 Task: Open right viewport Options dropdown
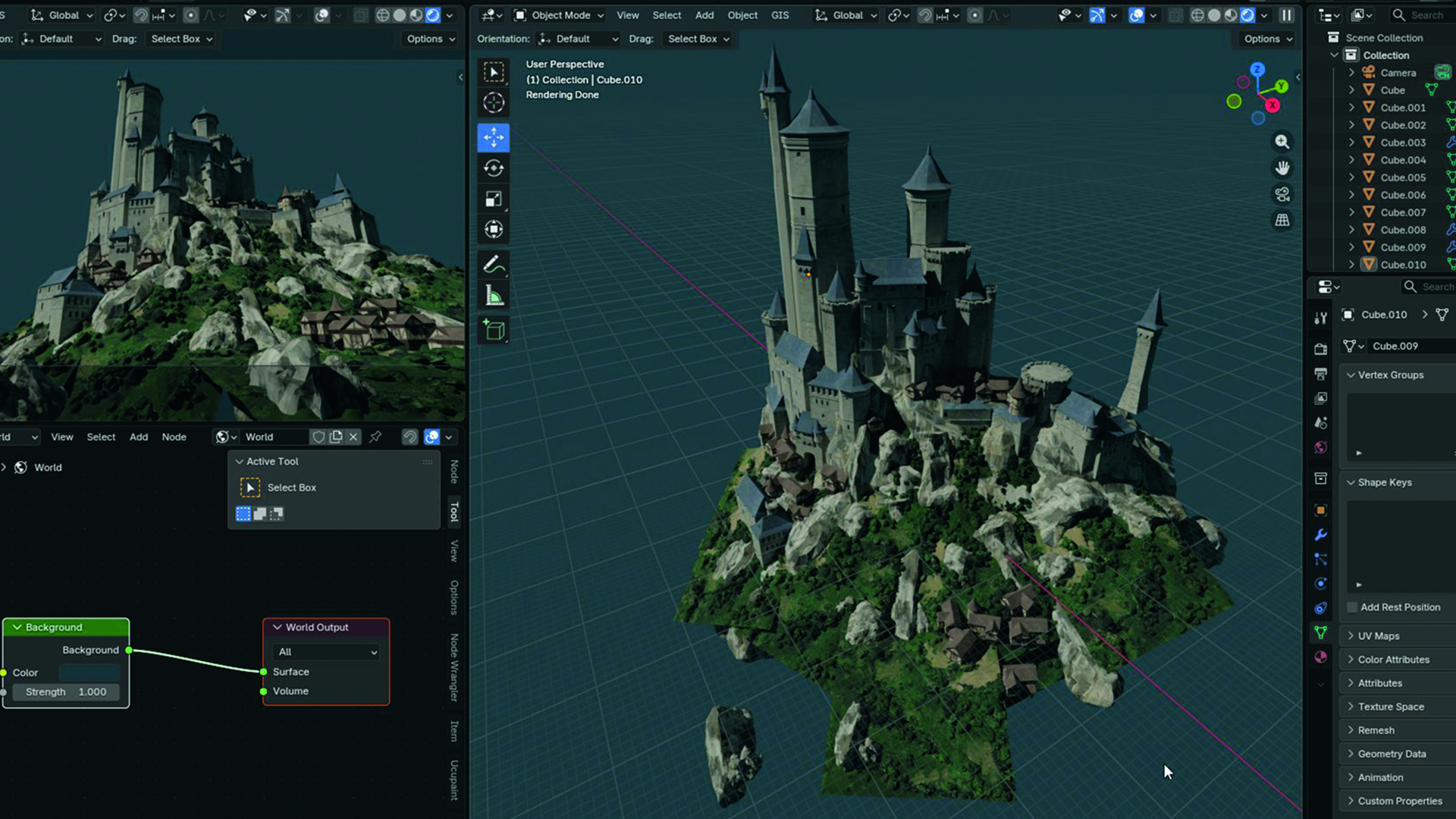(x=1268, y=39)
